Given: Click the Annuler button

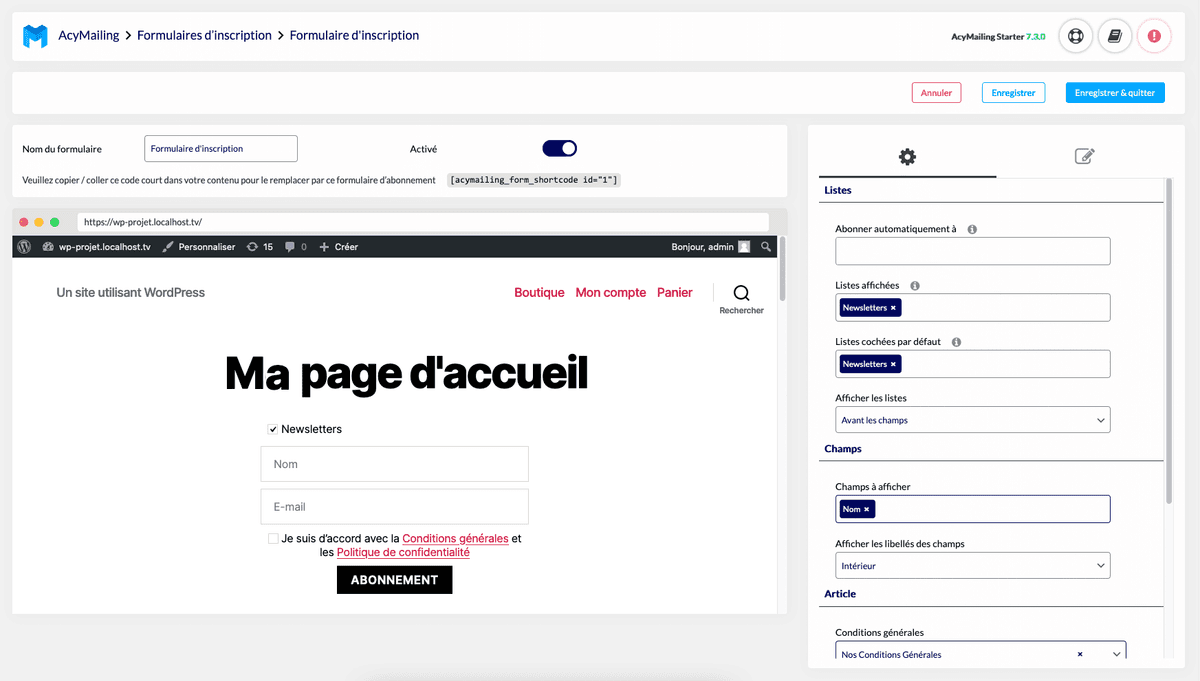Looking at the screenshot, I should 936,93.
